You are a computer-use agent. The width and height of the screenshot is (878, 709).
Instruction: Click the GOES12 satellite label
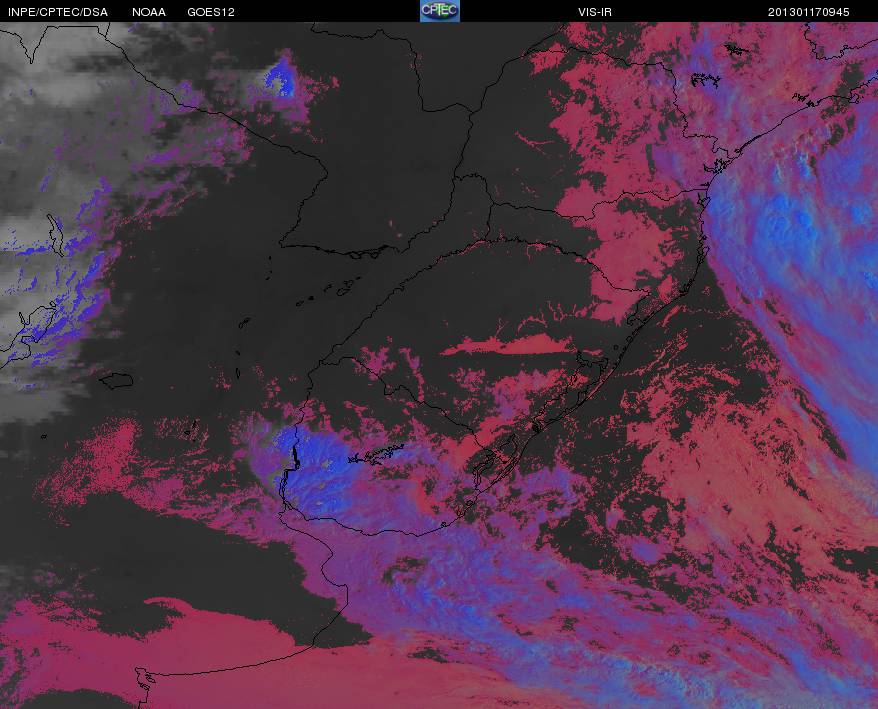(211, 12)
